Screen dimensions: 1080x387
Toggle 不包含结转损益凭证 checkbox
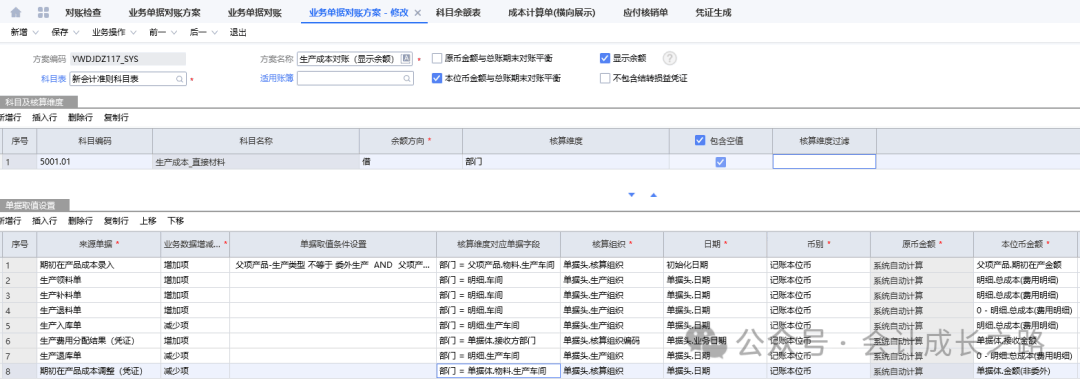[605, 79]
